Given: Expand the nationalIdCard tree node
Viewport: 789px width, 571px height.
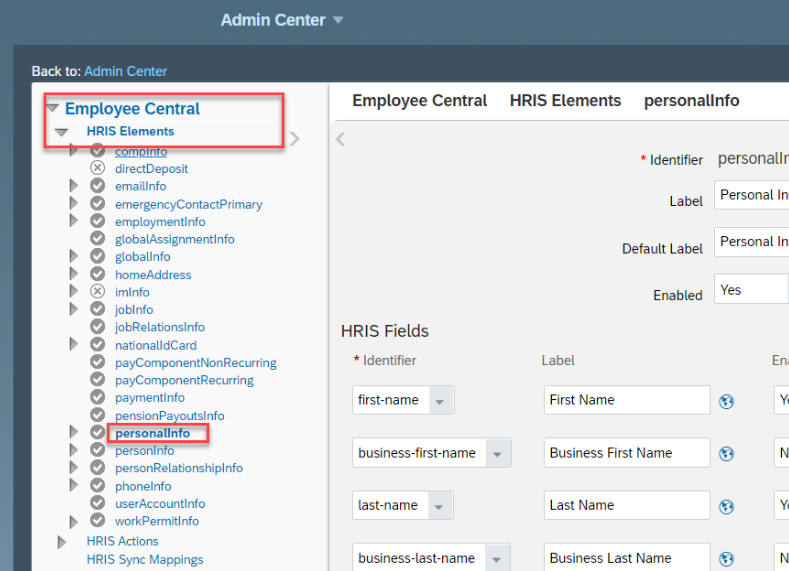Looking at the screenshot, I should (x=73, y=344).
